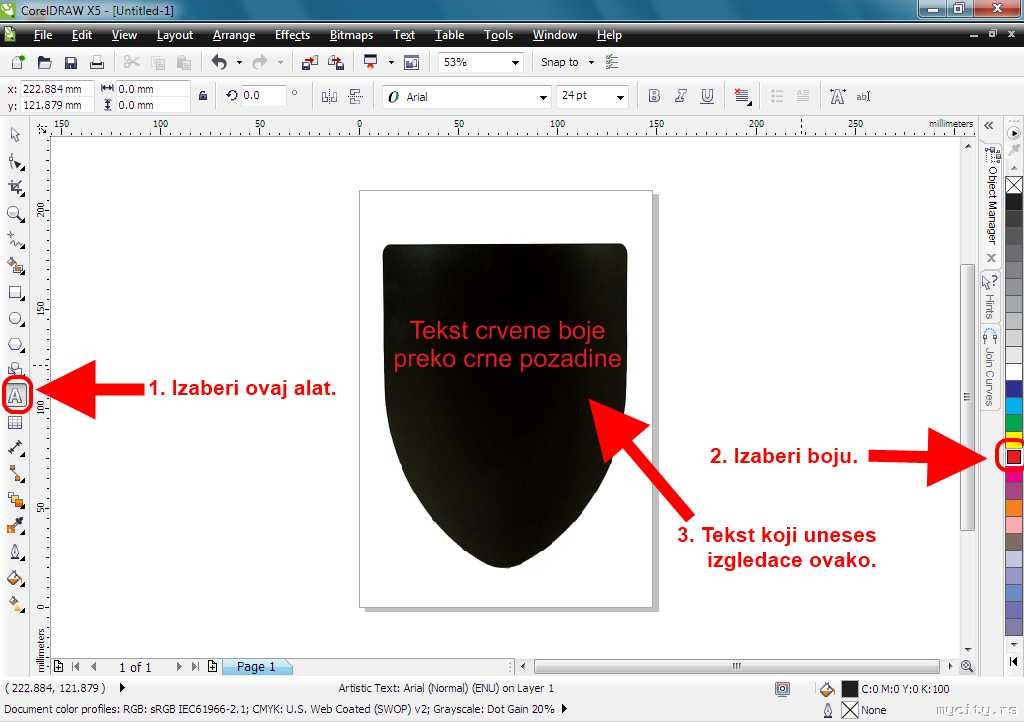Toggle Bold text formatting
The height and width of the screenshot is (722, 1024).
pos(654,96)
